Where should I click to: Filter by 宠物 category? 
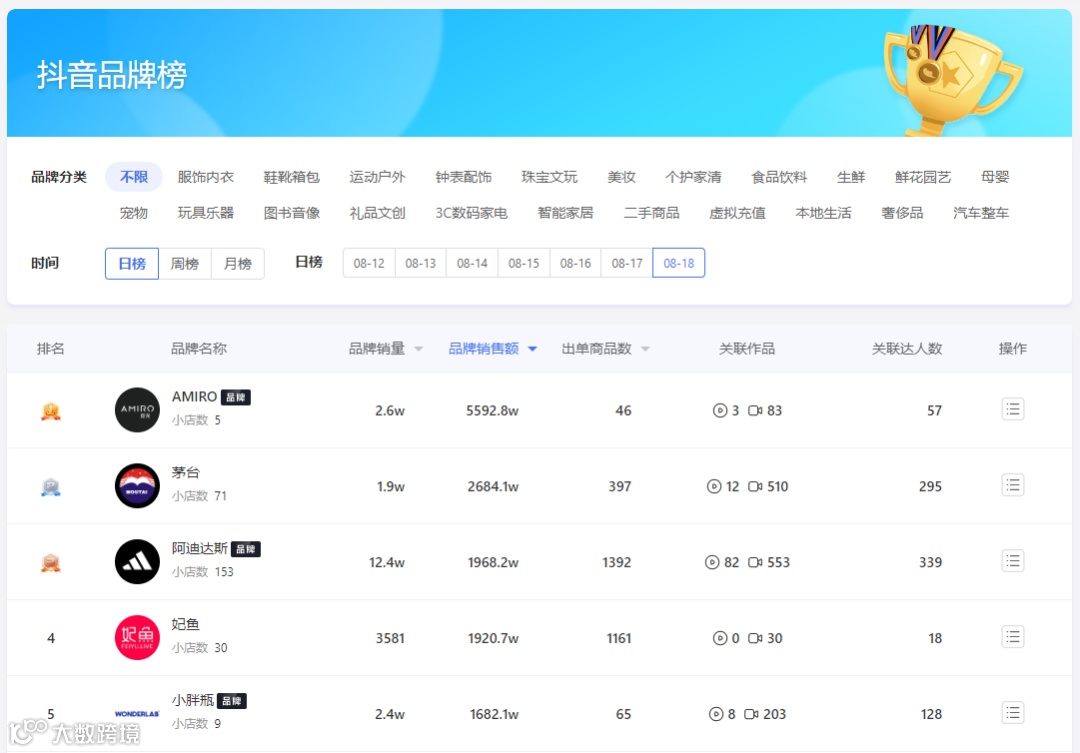[134, 213]
